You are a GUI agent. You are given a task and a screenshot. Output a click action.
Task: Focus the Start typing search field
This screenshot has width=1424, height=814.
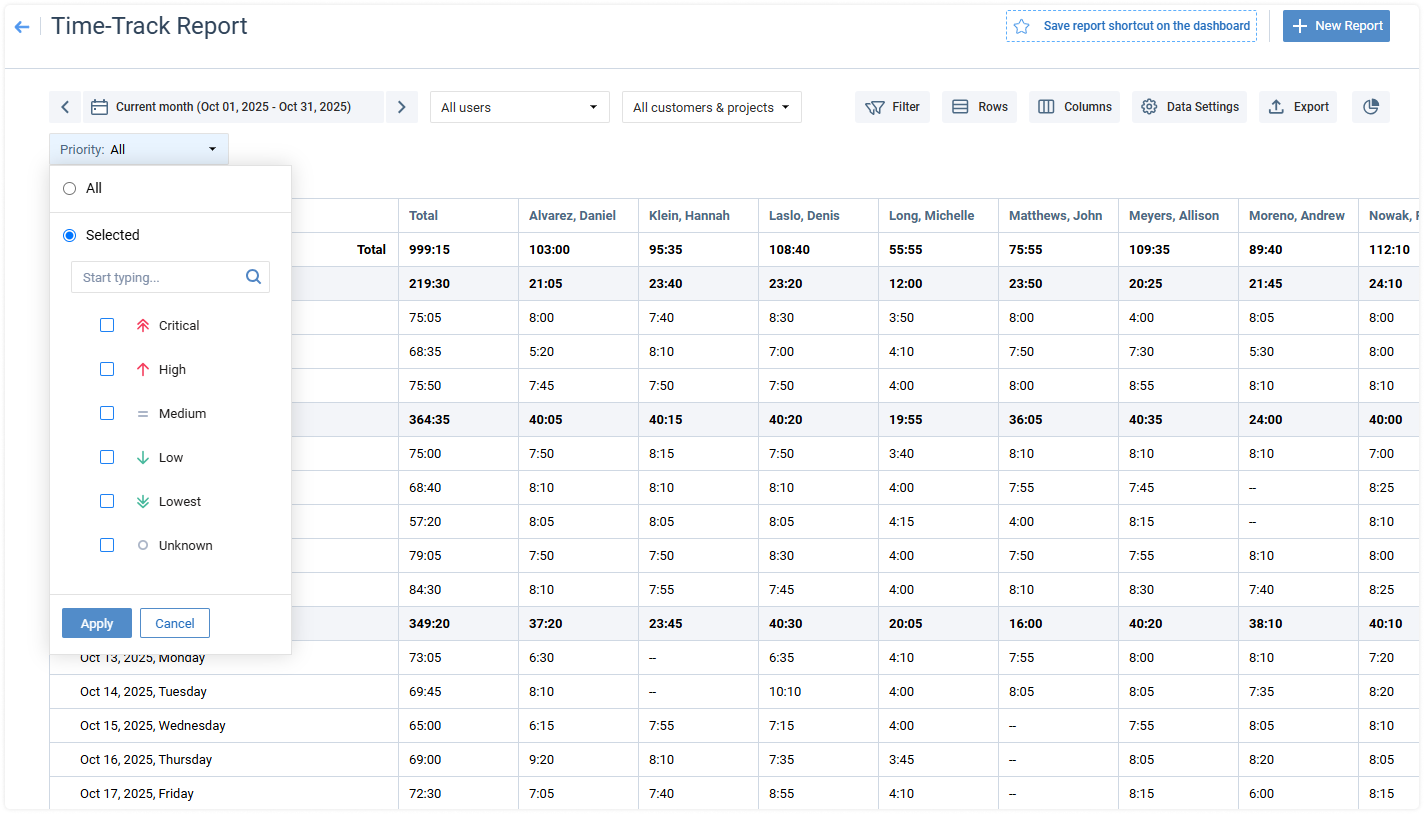(x=158, y=277)
